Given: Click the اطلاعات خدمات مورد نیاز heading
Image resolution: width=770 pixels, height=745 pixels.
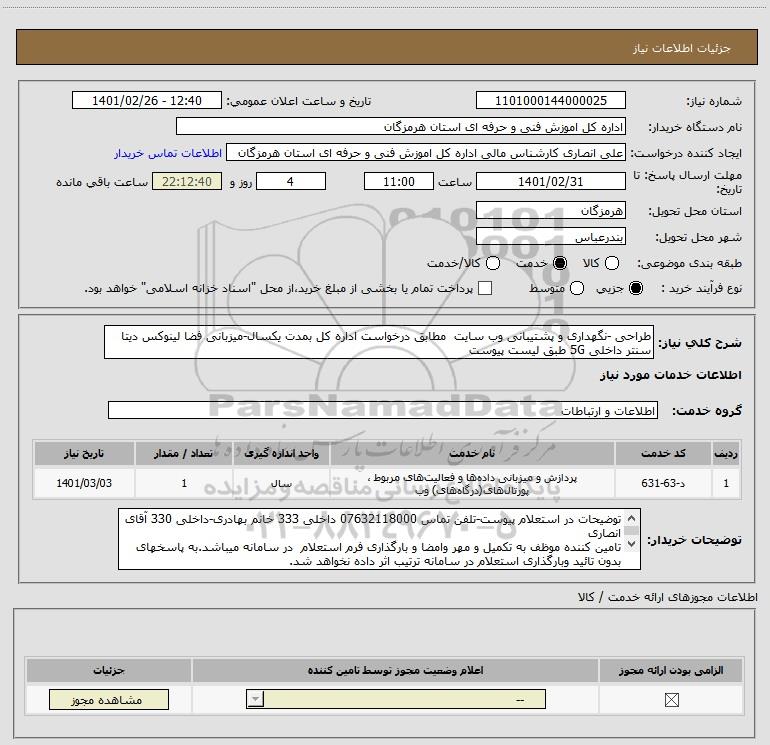Looking at the screenshot, I should coord(671,375).
